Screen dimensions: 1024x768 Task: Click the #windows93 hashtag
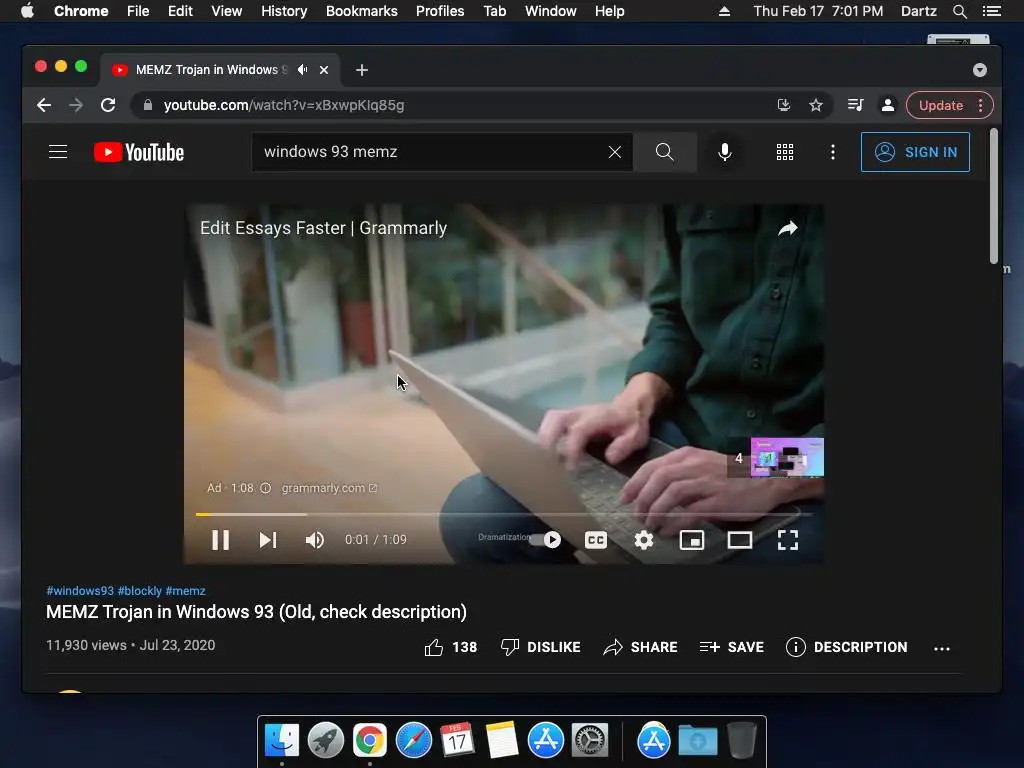click(x=80, y=591)
